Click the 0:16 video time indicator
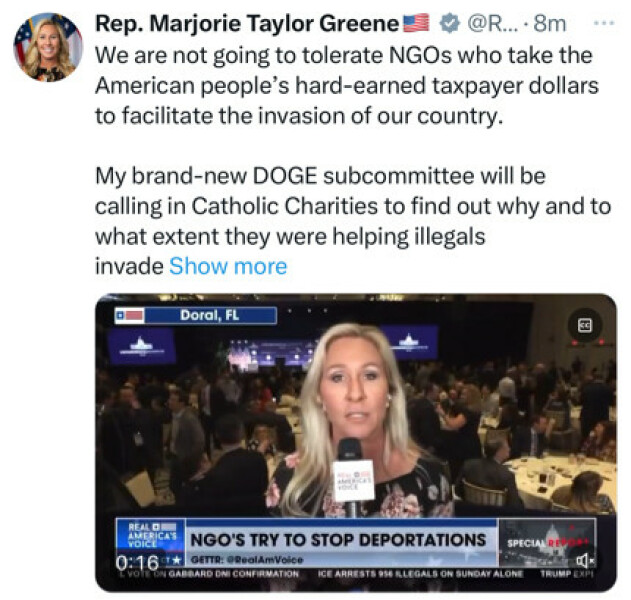This screenshot has height=600, width=631. click(137, 562)
